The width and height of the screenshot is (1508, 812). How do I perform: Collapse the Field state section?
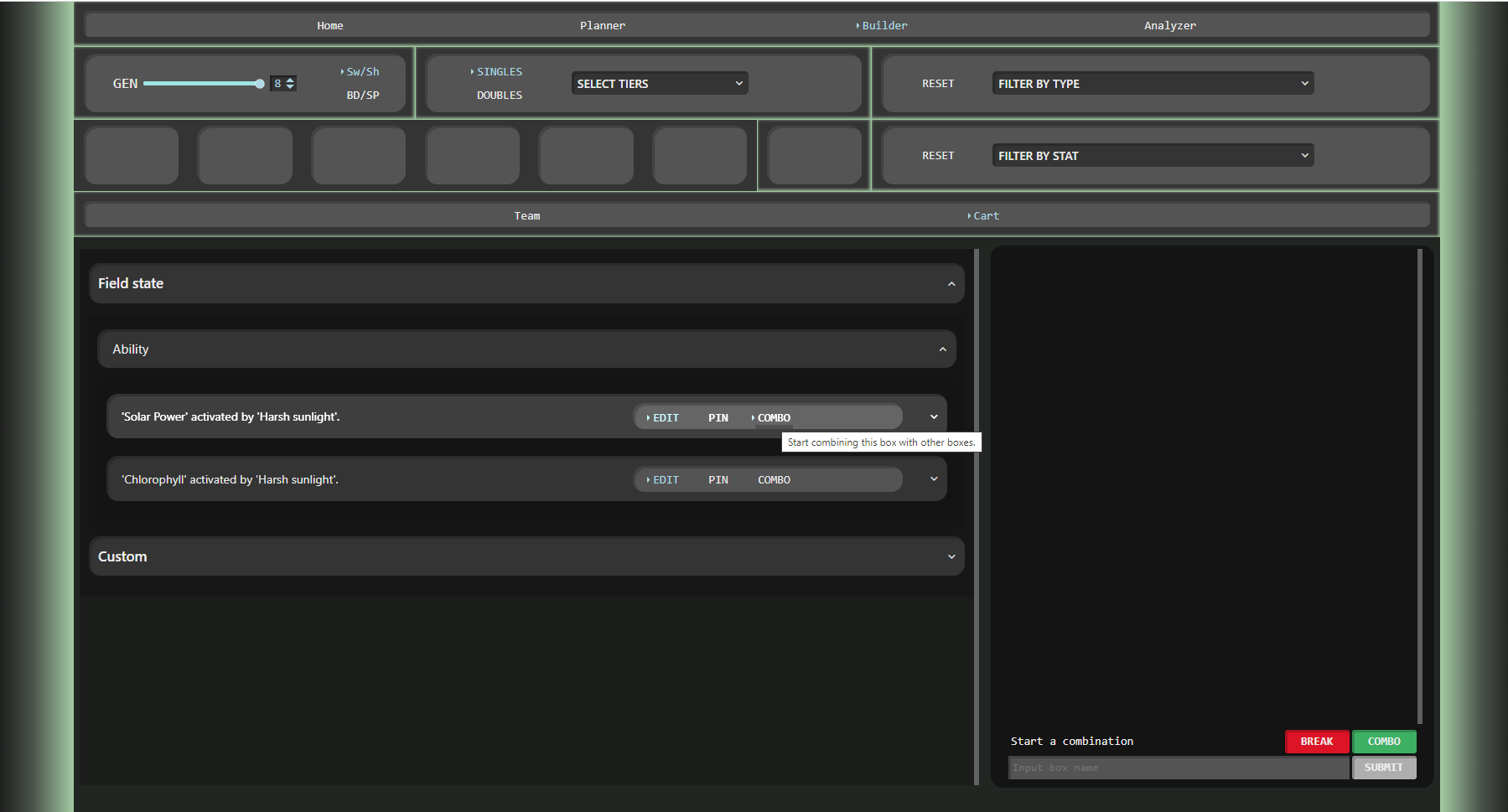click(951, 284)
